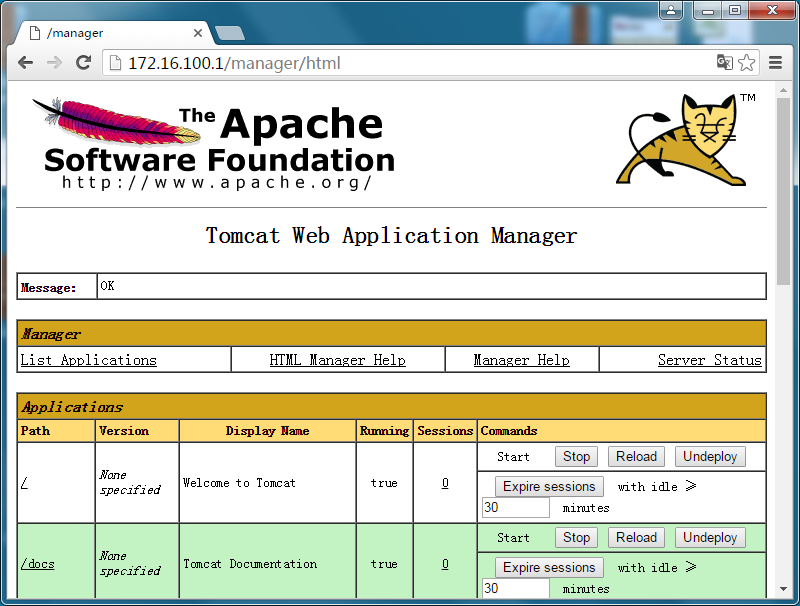Click running value true for /docs
Screen dimensions: 800x606
(x=384, y=564)
